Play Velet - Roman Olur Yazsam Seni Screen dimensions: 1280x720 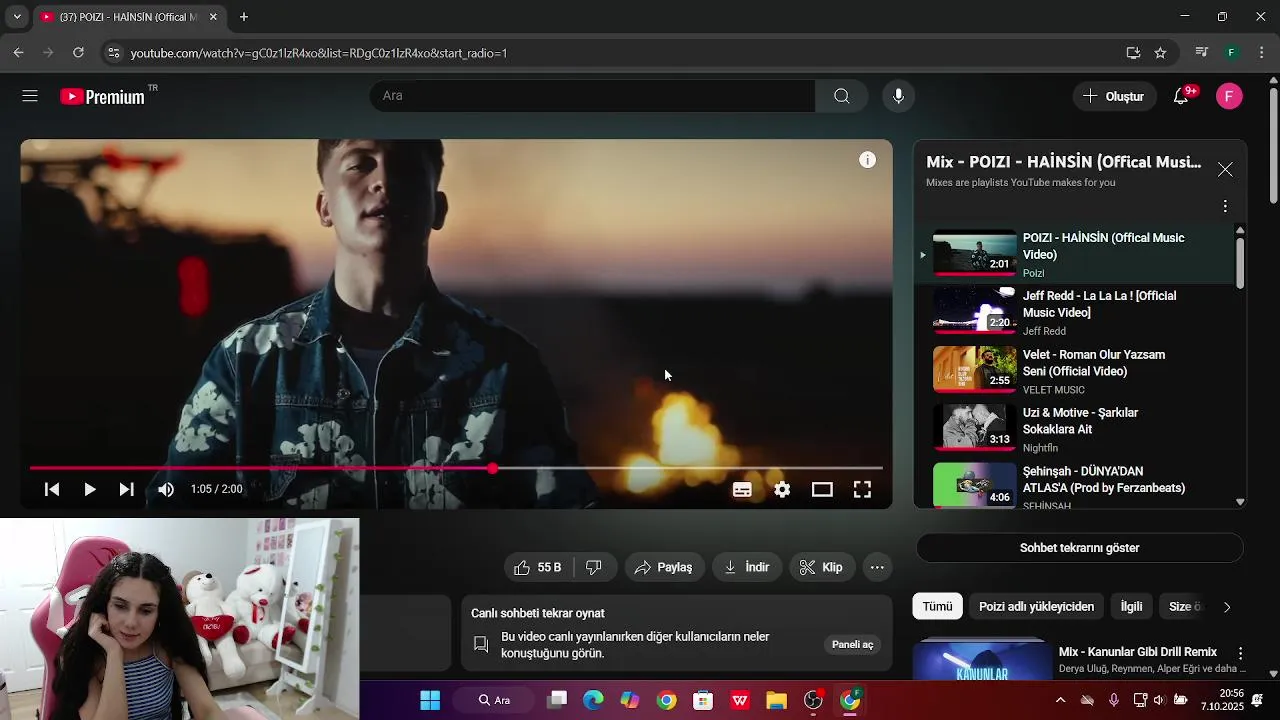coord(1075,371)
